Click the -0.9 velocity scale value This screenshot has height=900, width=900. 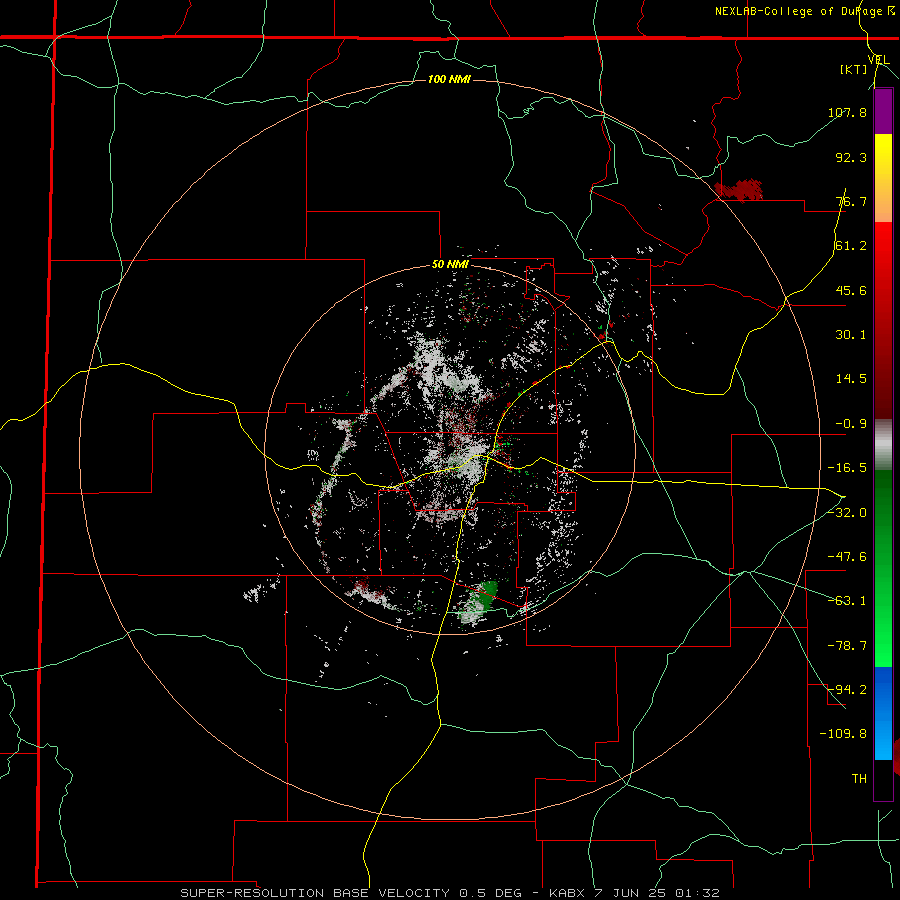[x=851, y=424]
